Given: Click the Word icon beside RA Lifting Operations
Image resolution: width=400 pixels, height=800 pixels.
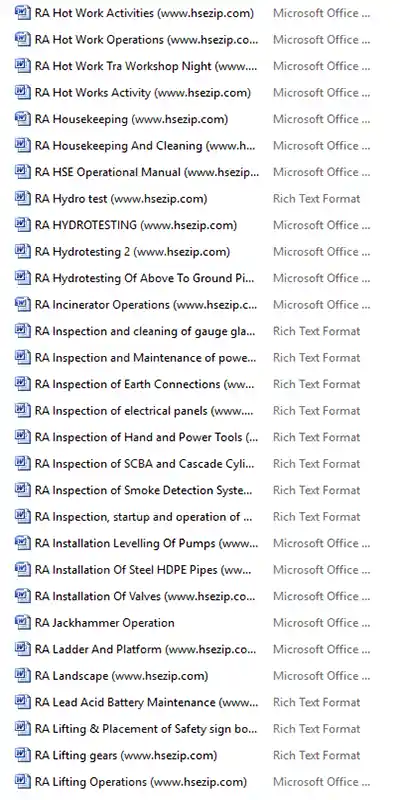Looking at the screenshot, I should [23, 782].
